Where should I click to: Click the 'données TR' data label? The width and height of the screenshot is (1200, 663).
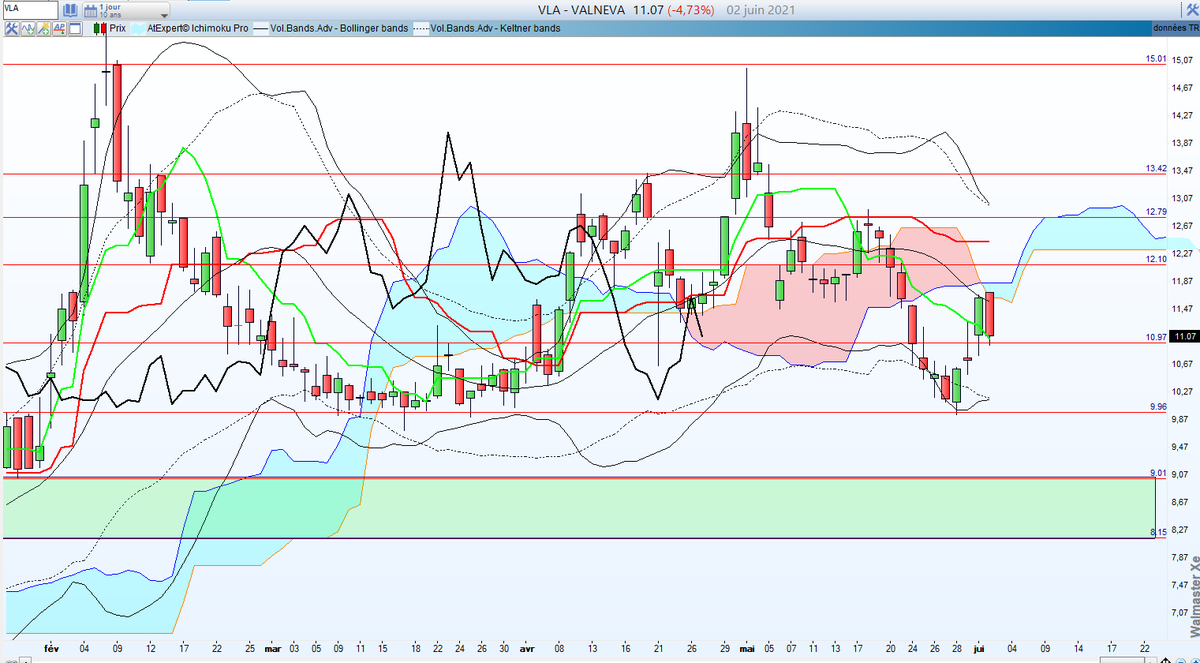click(x=1175, y=28)
